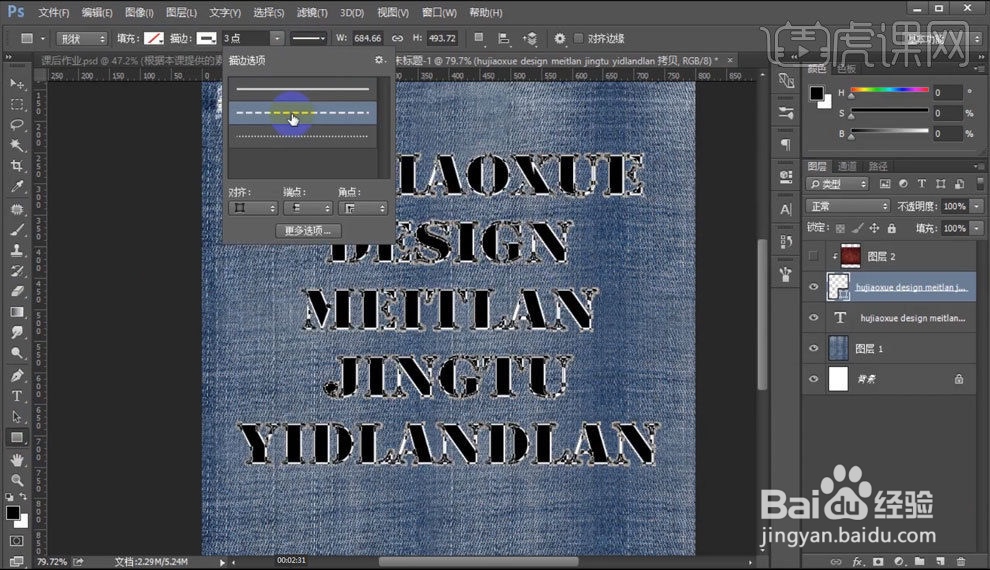Open the 图像(I) menu
The height and width of the screenshot is (570, 990).
(x=139, y=12)
